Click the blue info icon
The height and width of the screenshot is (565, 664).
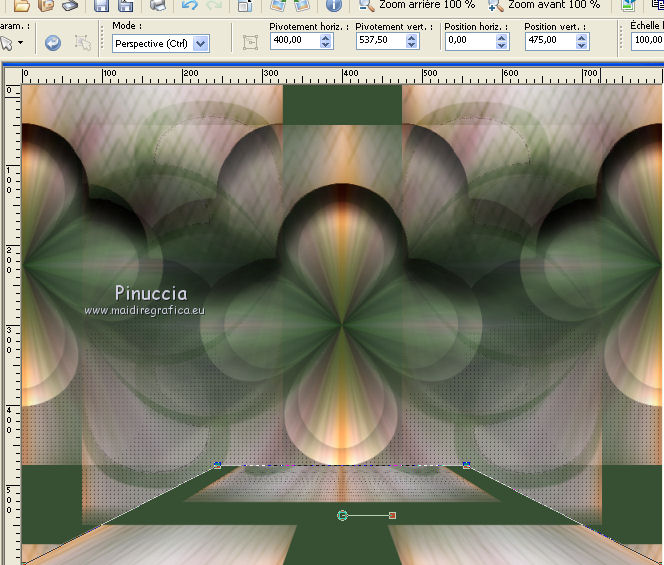tap(334, 5)
